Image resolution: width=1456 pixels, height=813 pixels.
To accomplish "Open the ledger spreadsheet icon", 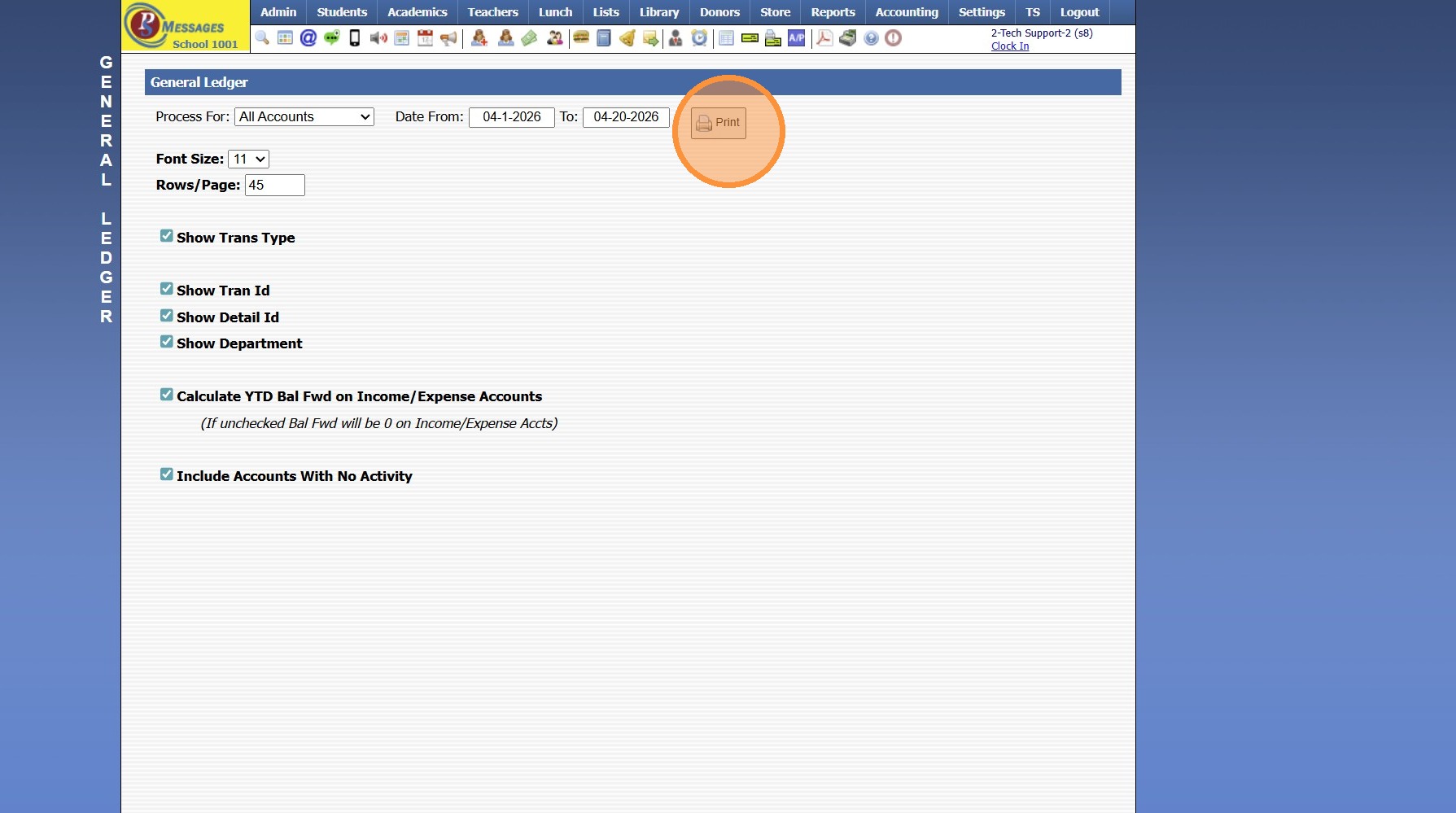I will click(x=727, y=38).
